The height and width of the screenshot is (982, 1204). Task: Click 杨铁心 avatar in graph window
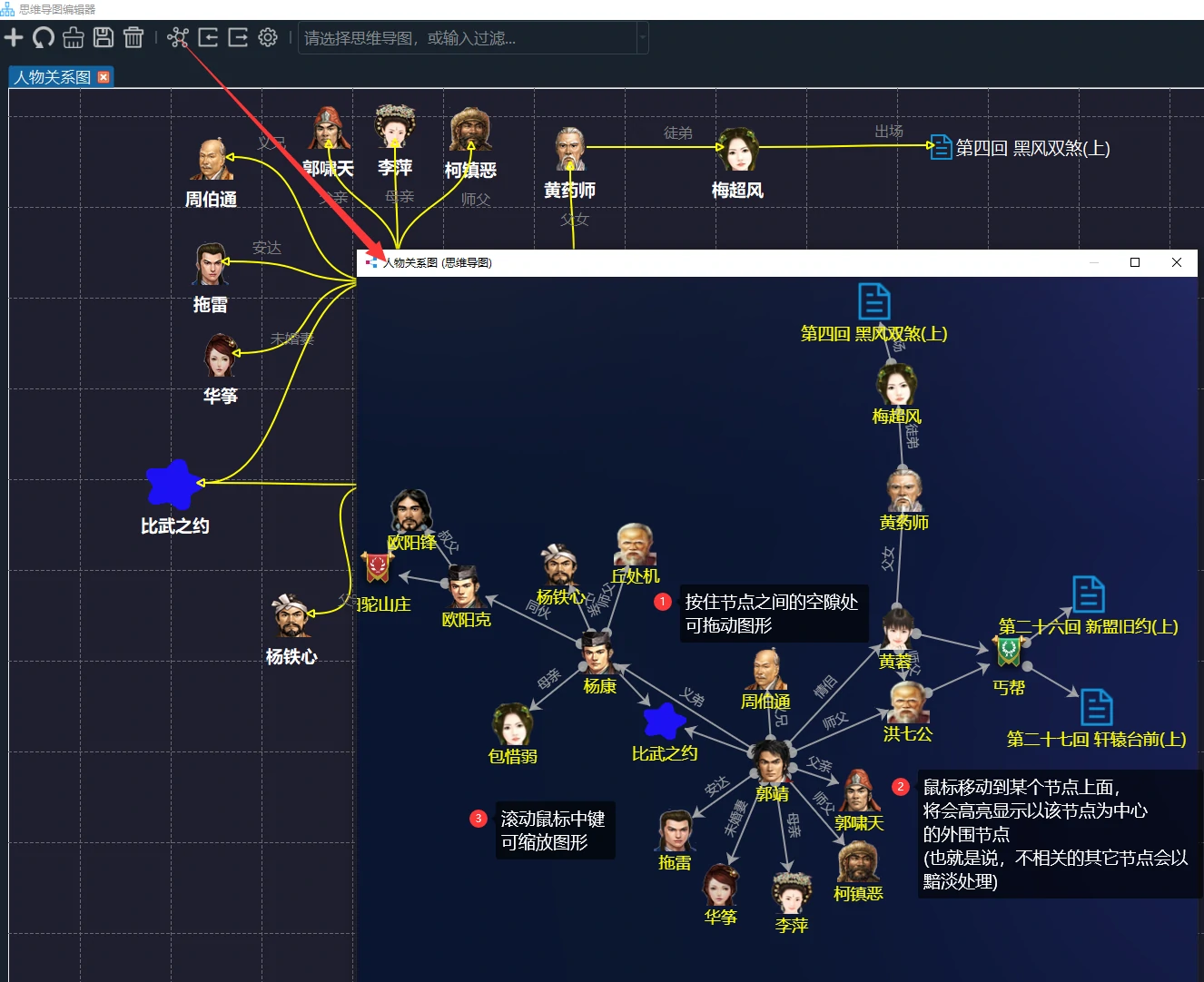(x=559, y=565)
